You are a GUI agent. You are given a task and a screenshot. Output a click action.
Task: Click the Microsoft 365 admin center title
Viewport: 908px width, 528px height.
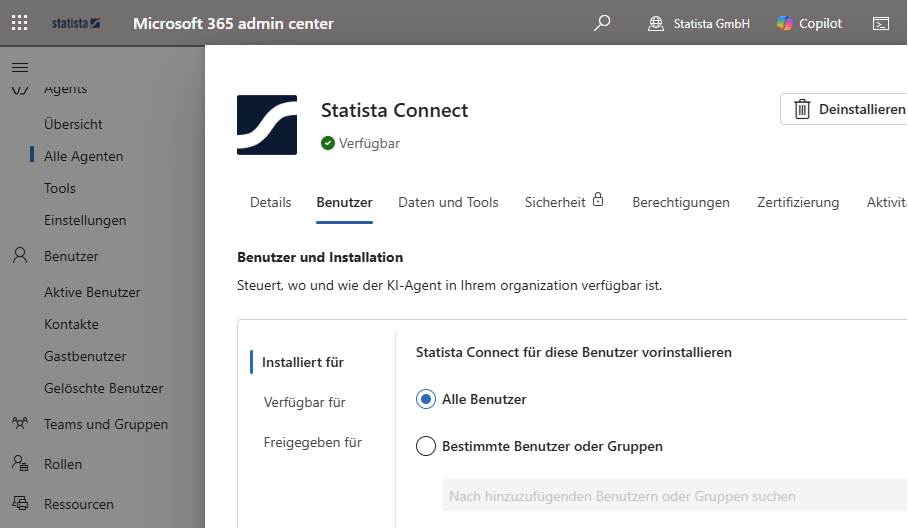pyautogui.click(x=233, y=23)
